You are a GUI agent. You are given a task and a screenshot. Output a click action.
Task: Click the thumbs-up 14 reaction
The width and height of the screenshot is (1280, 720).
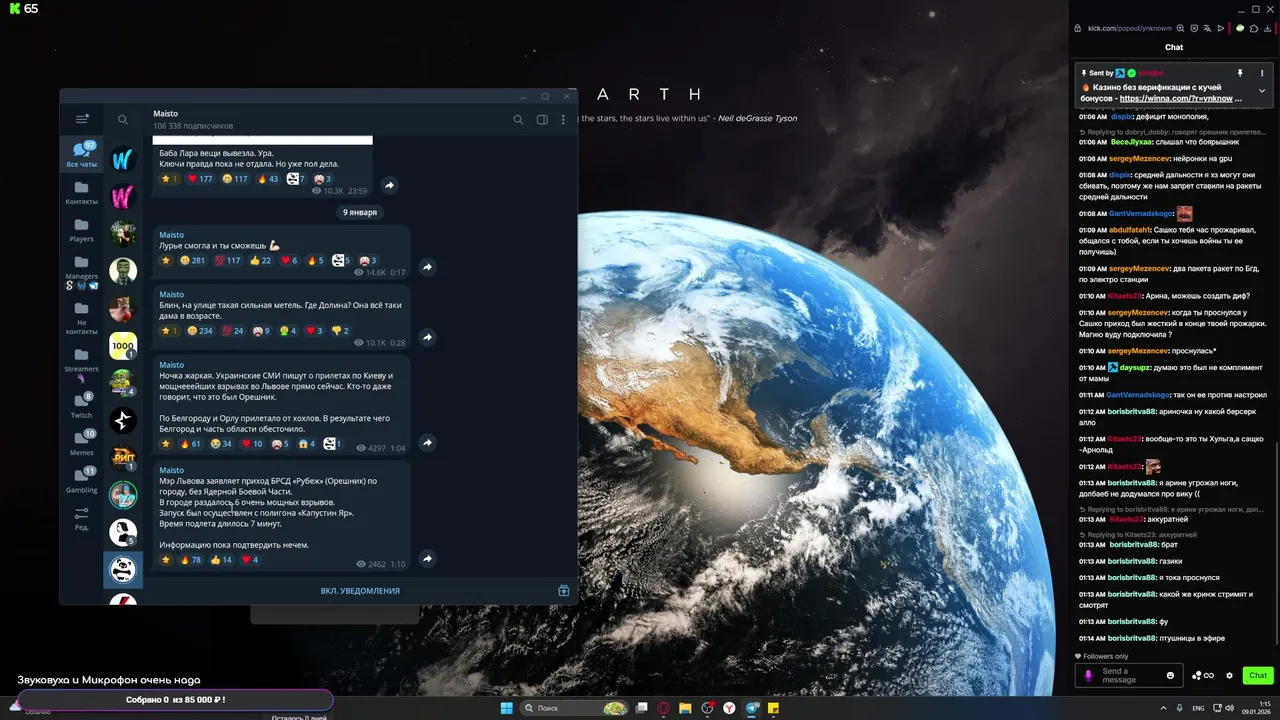(221, 560)
